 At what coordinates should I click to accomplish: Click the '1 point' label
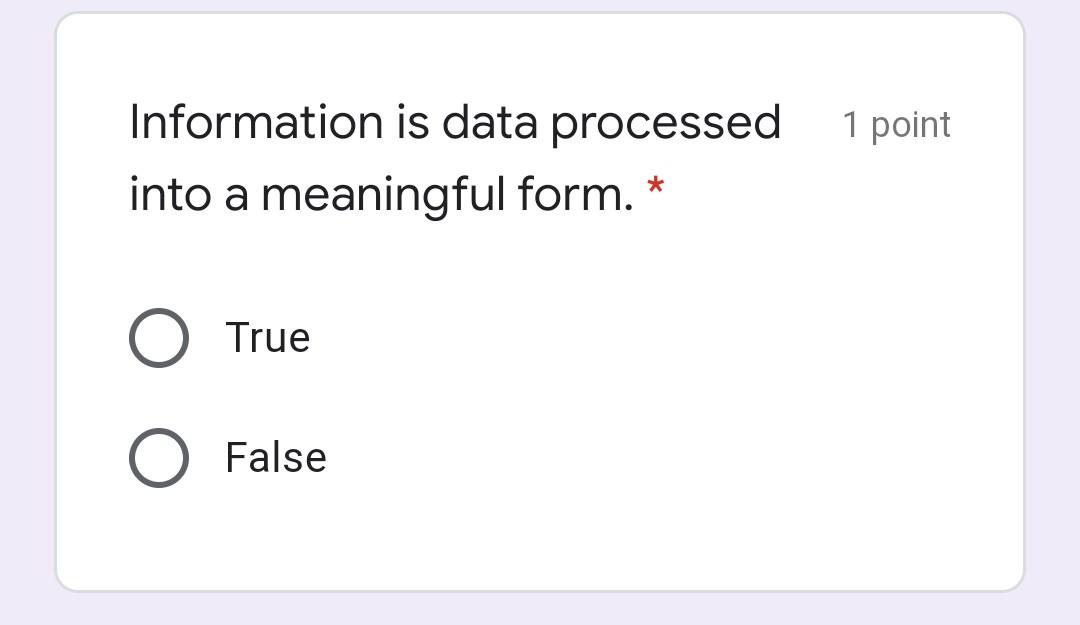(x=896, y=124)
